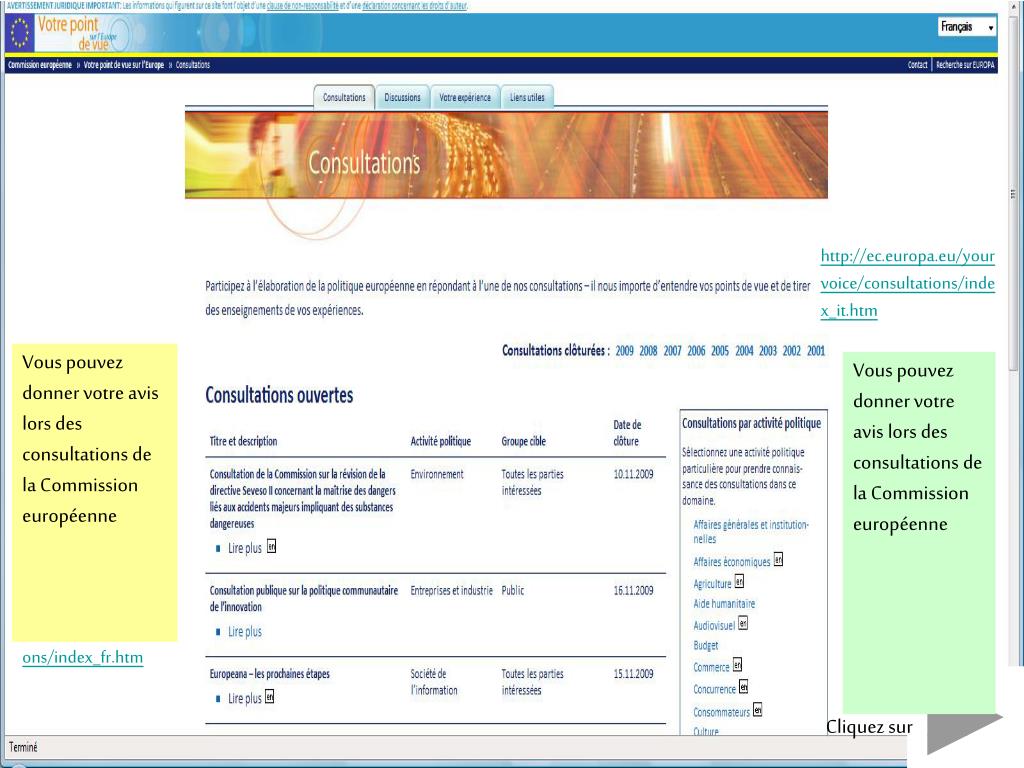Open the 'ons/index_fr.htm' link on the left

82,657
